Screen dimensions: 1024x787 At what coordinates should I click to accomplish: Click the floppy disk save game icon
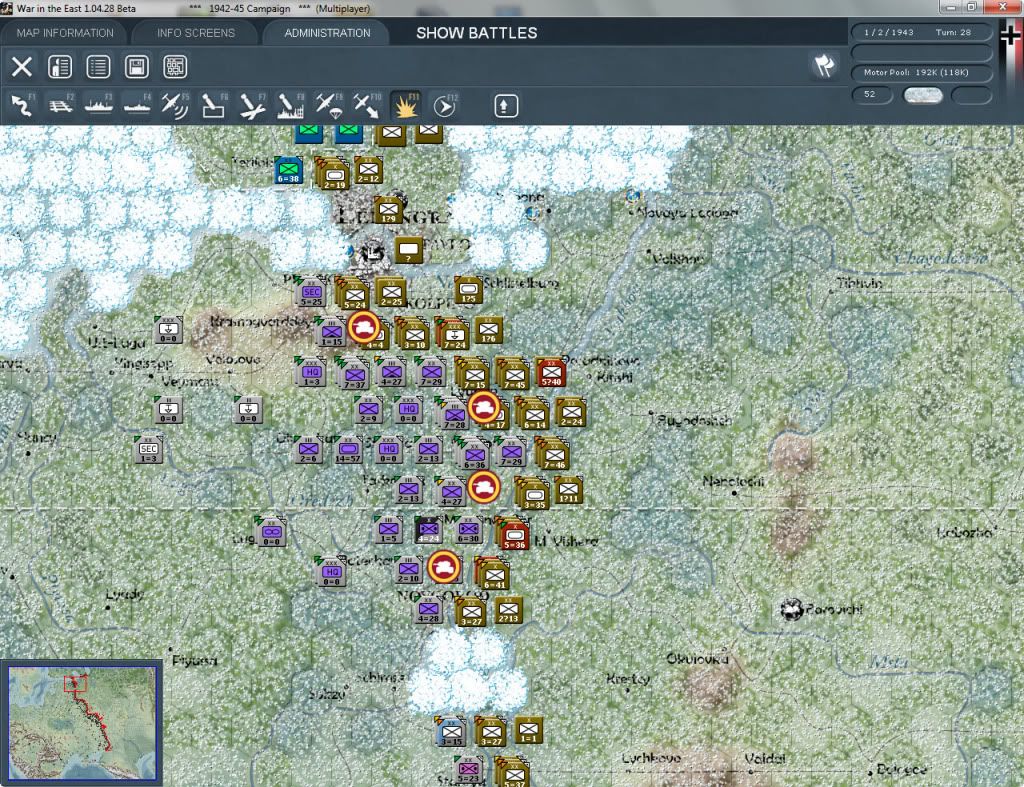pos(136,67)
